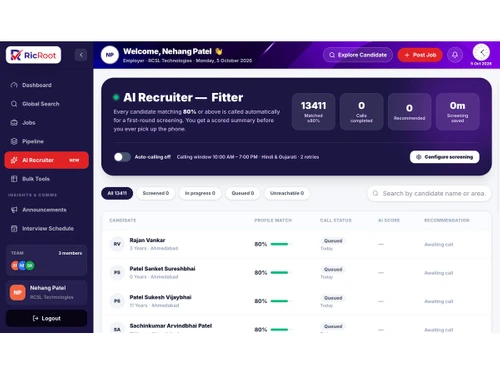Viewport: 500px width, 375px height.
Task: Click Queued badge for Patel Sanket Sureshbhai
Action: point(333,269)
